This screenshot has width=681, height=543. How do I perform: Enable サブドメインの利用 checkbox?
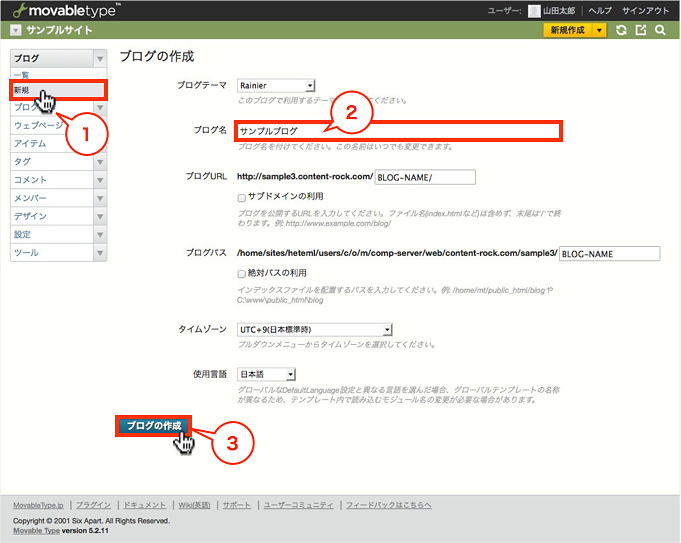(241, 198)
